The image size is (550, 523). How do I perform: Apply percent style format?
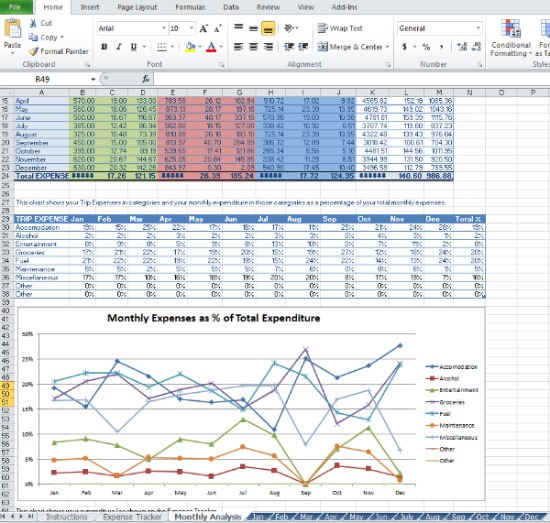[x=426, y=47]
